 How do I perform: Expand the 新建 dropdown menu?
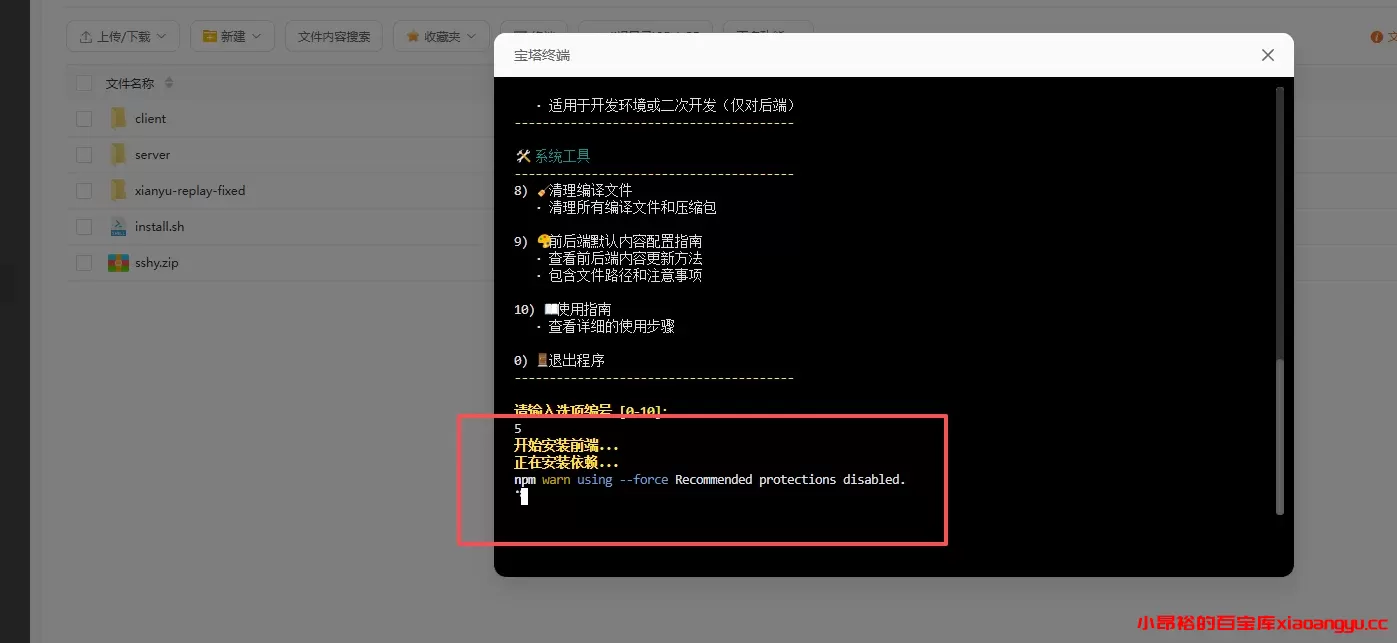[x=256, y=35]
